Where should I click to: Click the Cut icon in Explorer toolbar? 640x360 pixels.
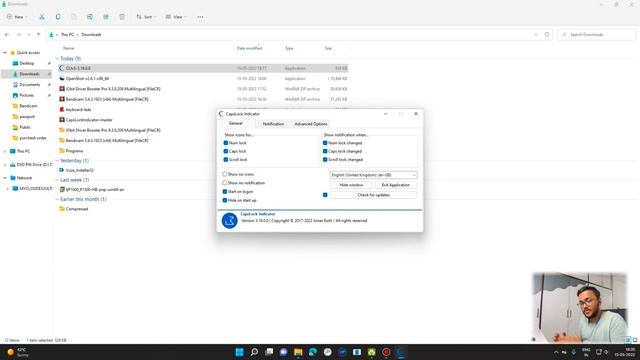pos(42,17)
